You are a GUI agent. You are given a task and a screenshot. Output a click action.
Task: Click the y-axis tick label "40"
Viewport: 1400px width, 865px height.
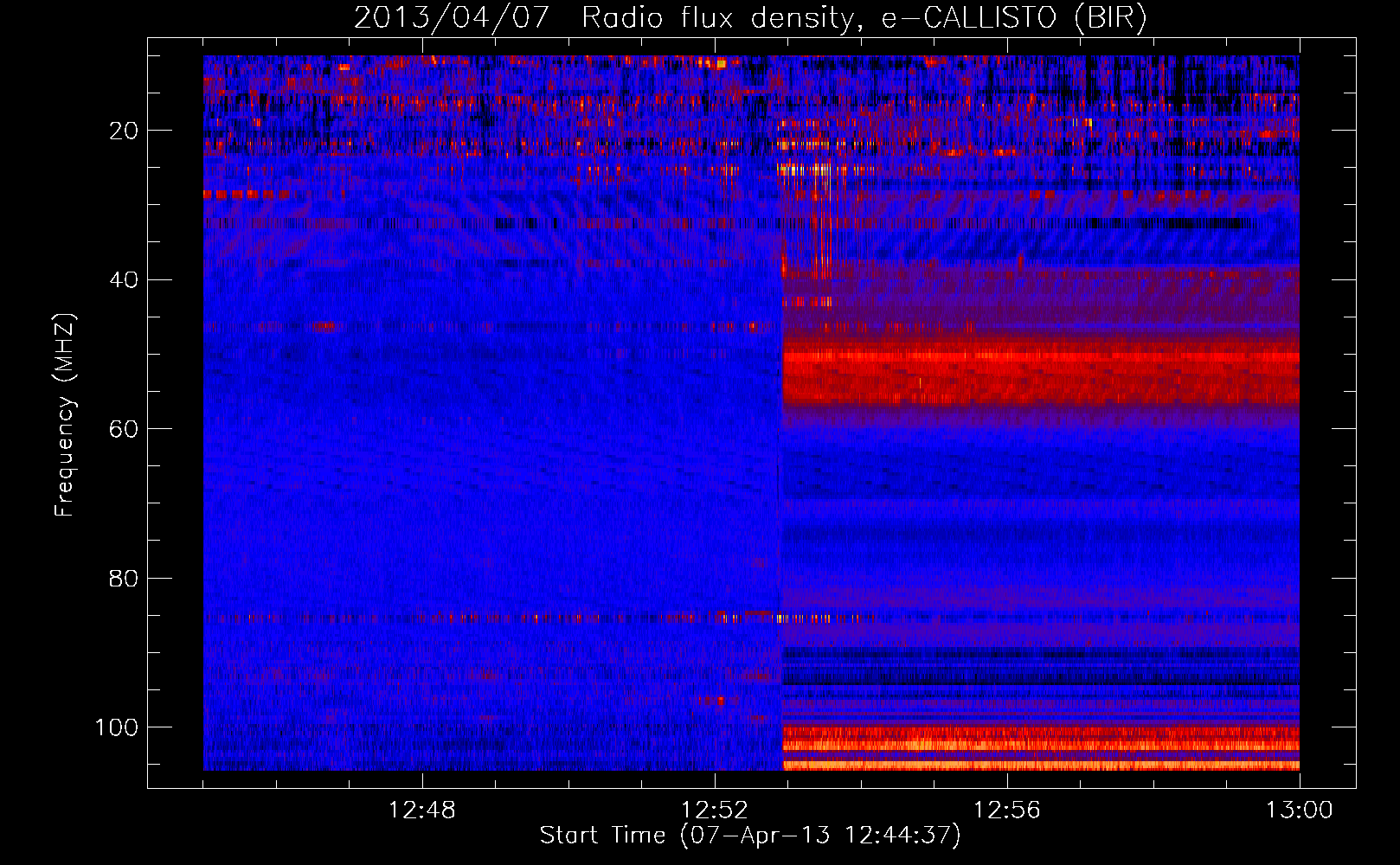pos(125,280)
